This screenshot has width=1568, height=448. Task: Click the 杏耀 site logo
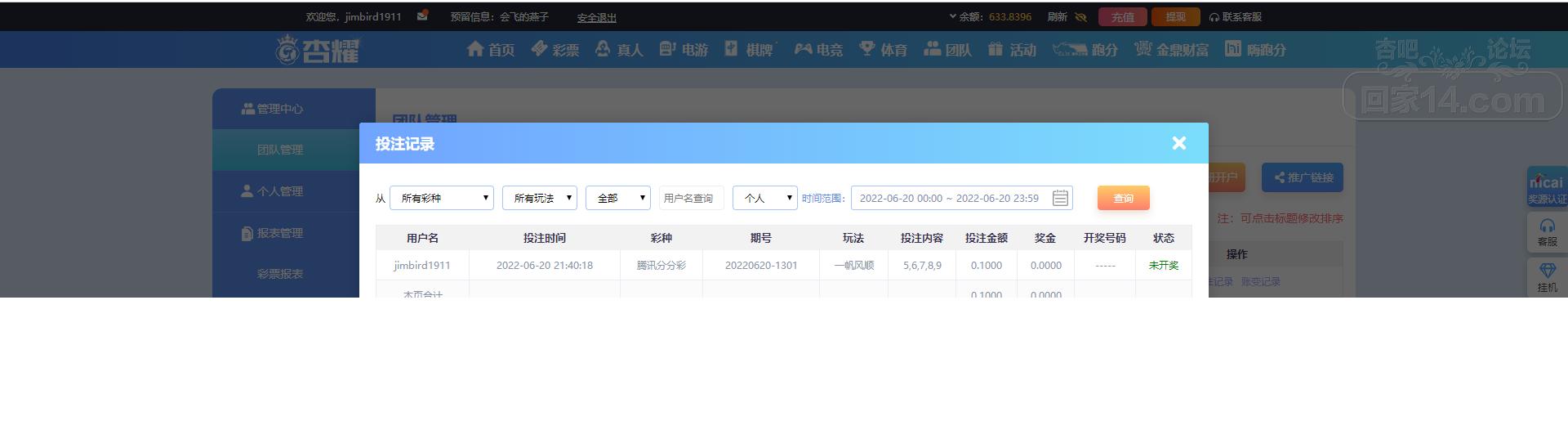318,50
